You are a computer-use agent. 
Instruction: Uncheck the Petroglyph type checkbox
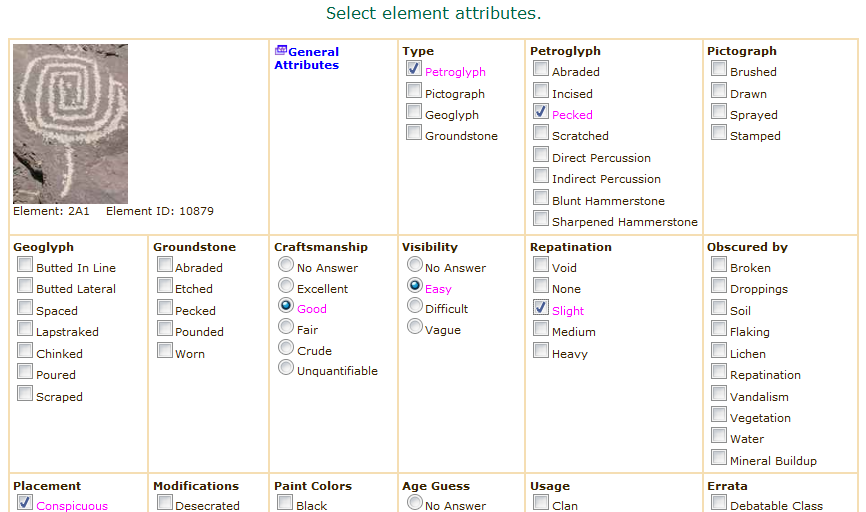(x=414, y=70)
